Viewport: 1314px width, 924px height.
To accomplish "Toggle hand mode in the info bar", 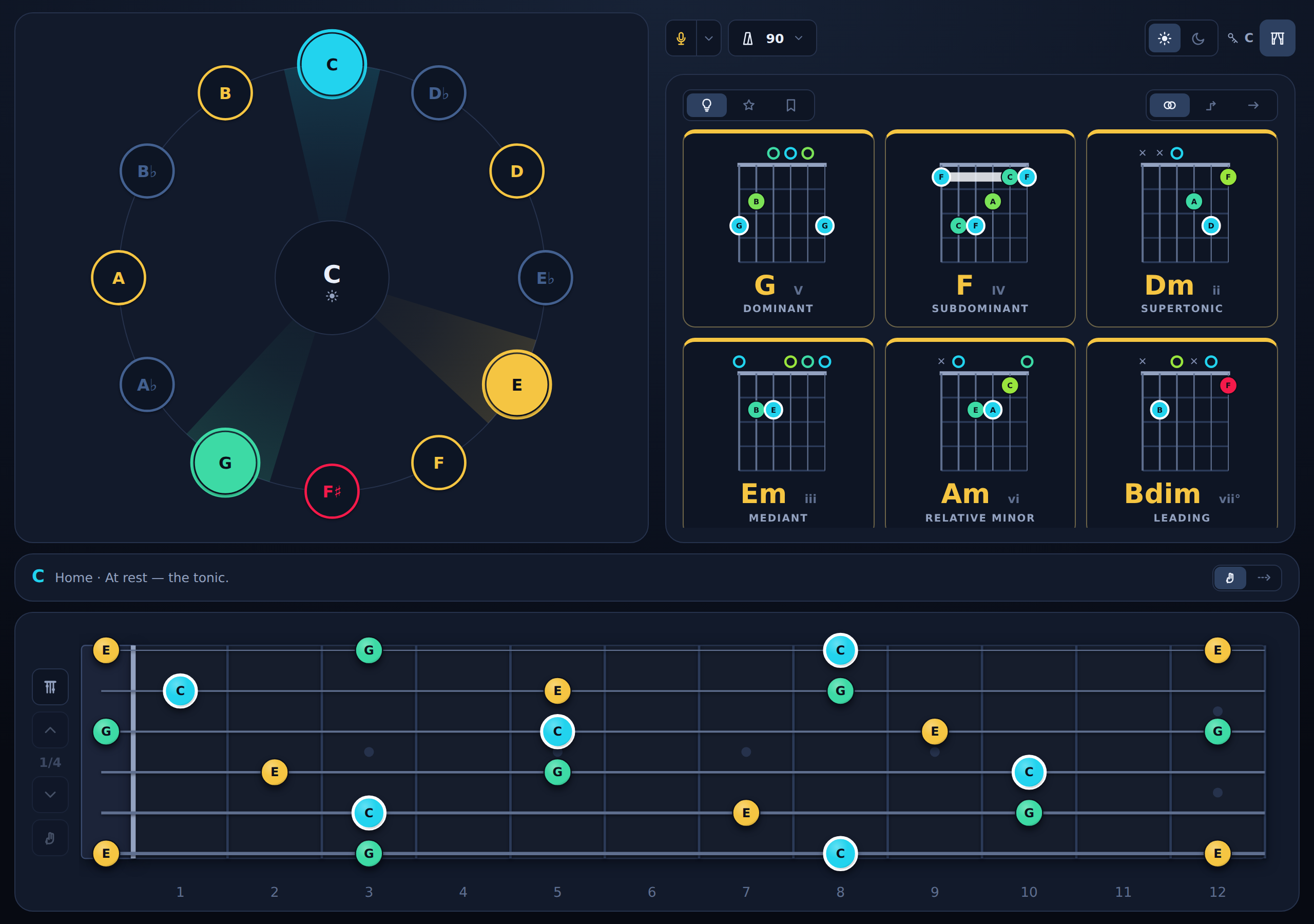I will coord(1230,577).
